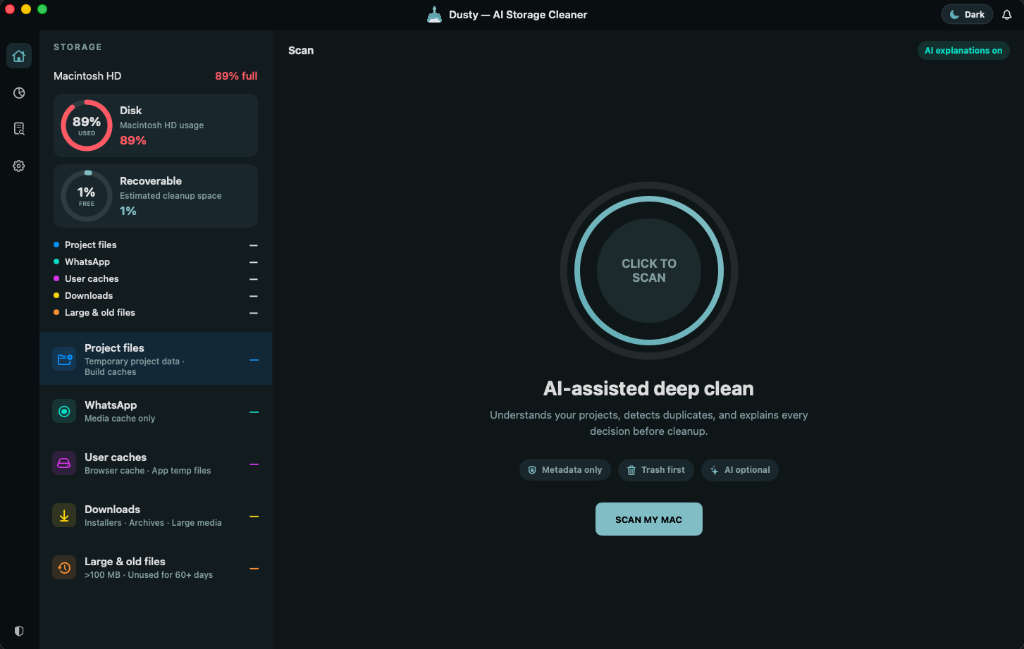Click the sparkle icon in AI optional chip
1024x649 pixels.
tap(714, 470)
